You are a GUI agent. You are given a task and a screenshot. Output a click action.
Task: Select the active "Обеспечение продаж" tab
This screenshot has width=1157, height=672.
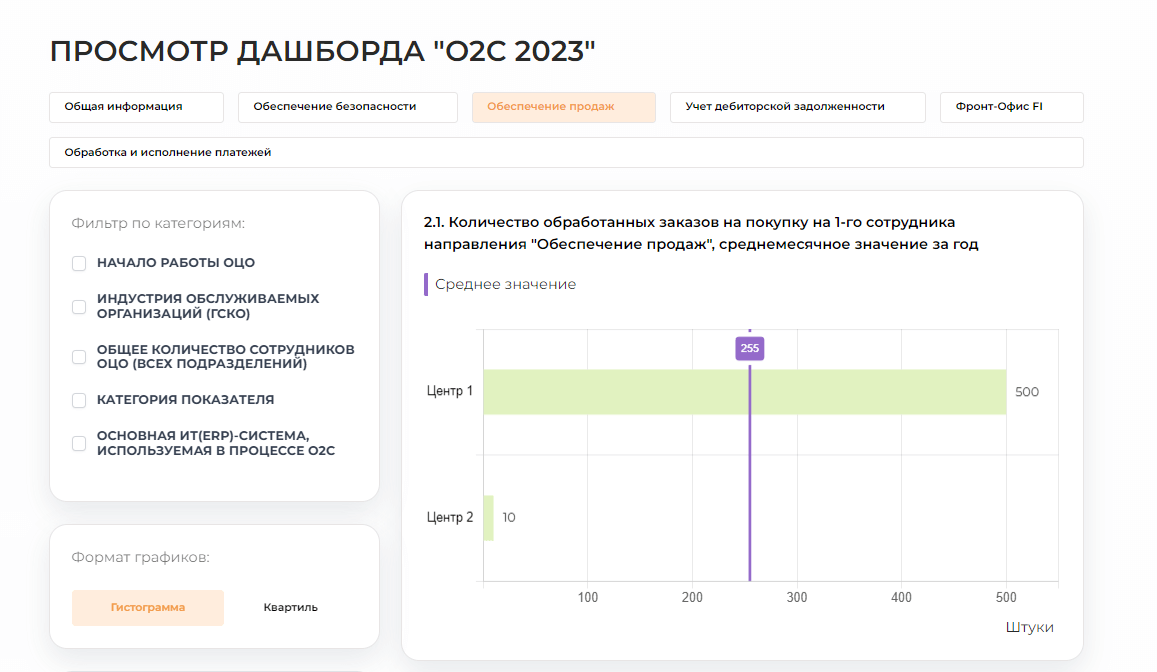pos(563,107)
